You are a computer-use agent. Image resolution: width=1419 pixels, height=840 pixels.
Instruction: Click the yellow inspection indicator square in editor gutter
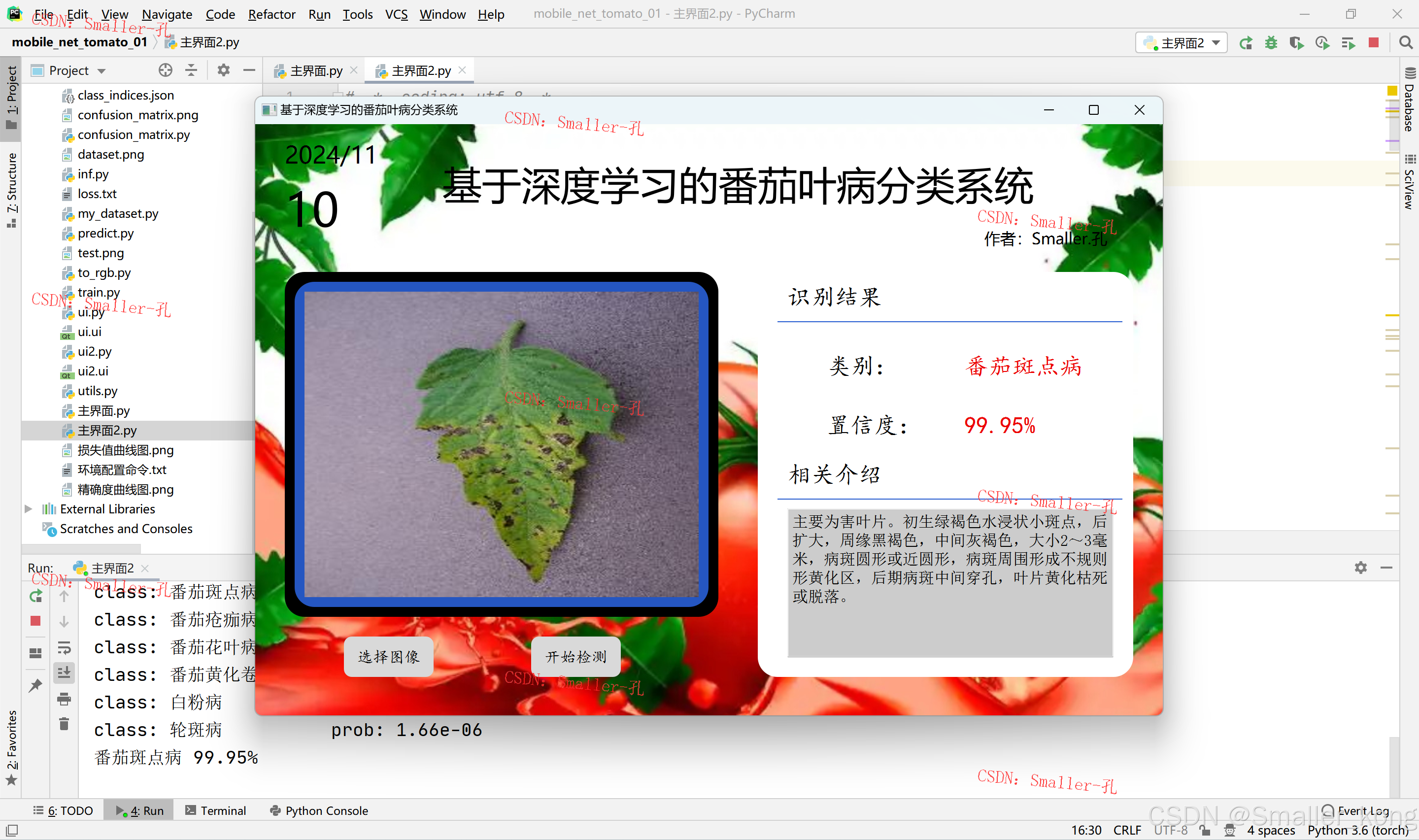click(x=1392, y=91)
